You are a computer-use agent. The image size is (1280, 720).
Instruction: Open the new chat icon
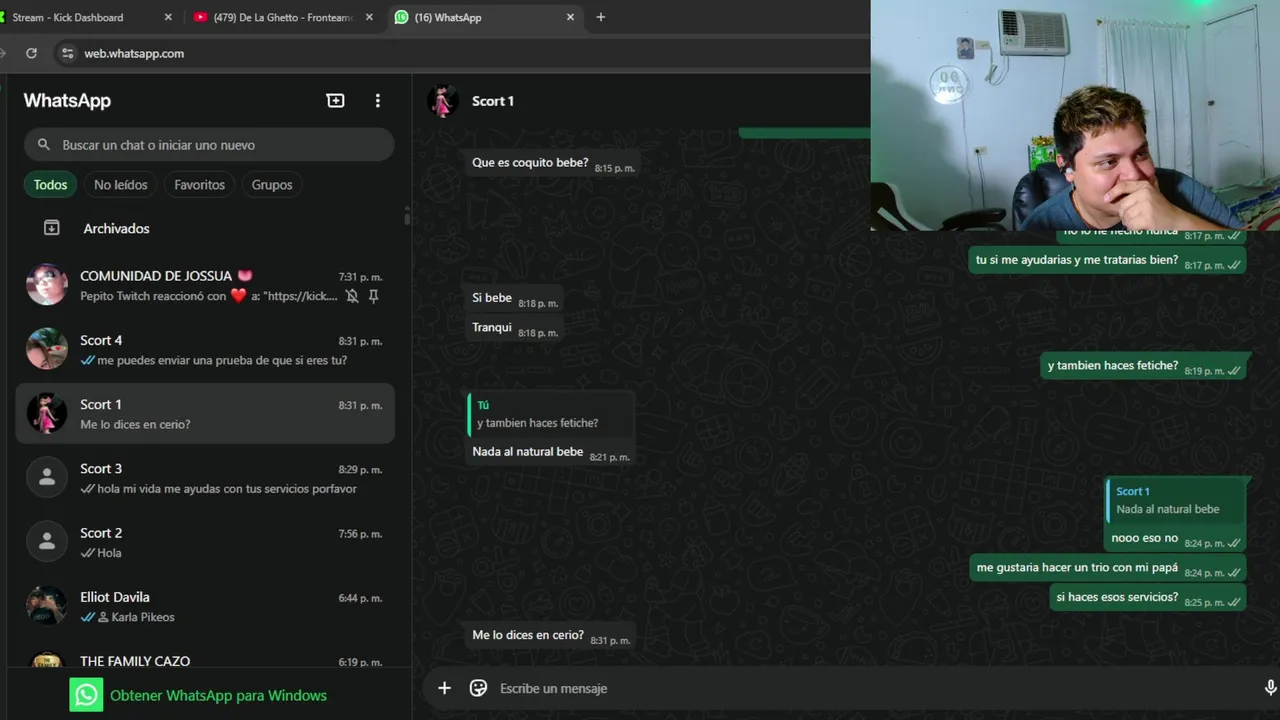pyautogui.click(x=335, y=100)
